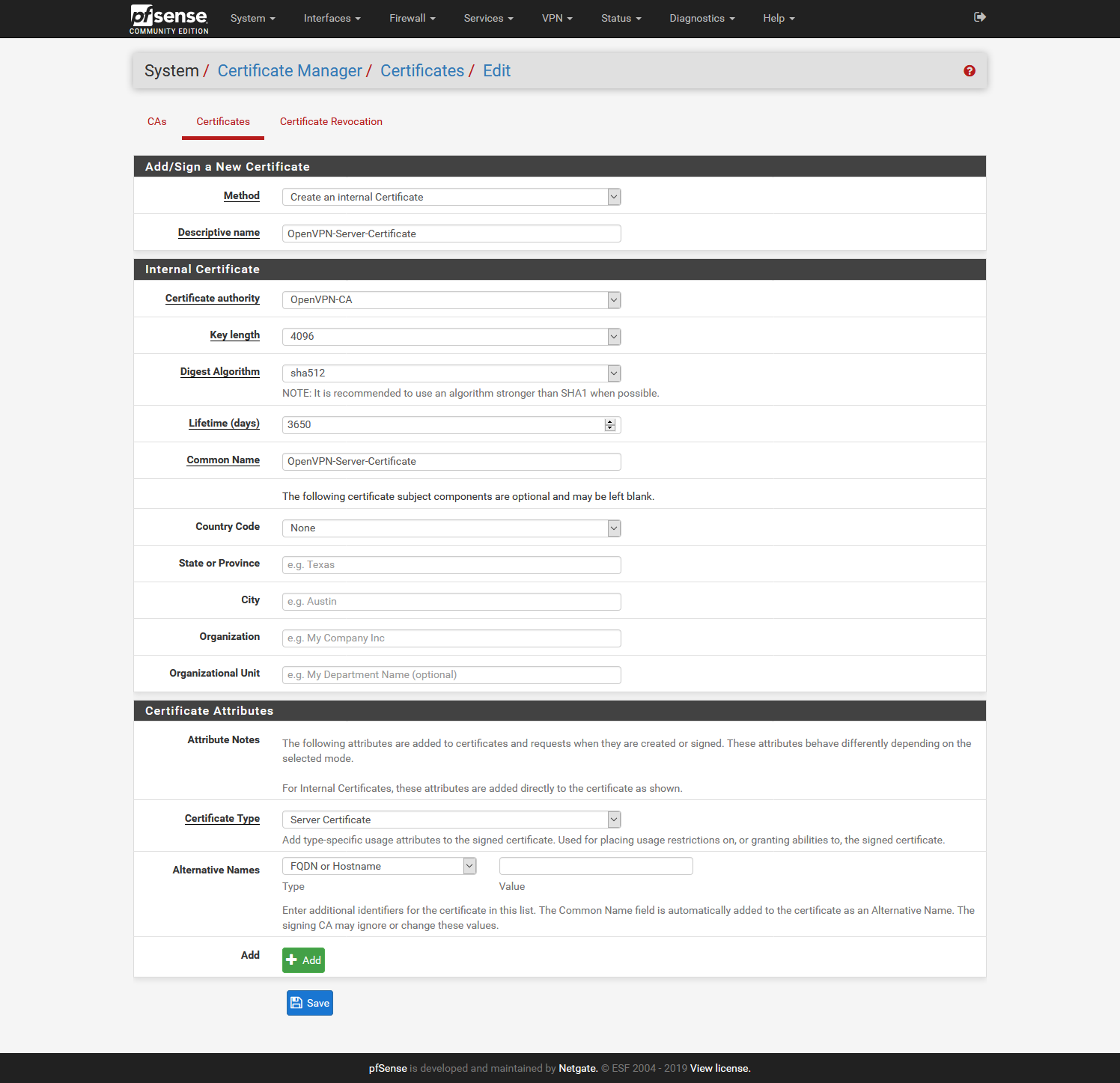Expand the Key length dropdown
1120x1083 pixels.
451,336
